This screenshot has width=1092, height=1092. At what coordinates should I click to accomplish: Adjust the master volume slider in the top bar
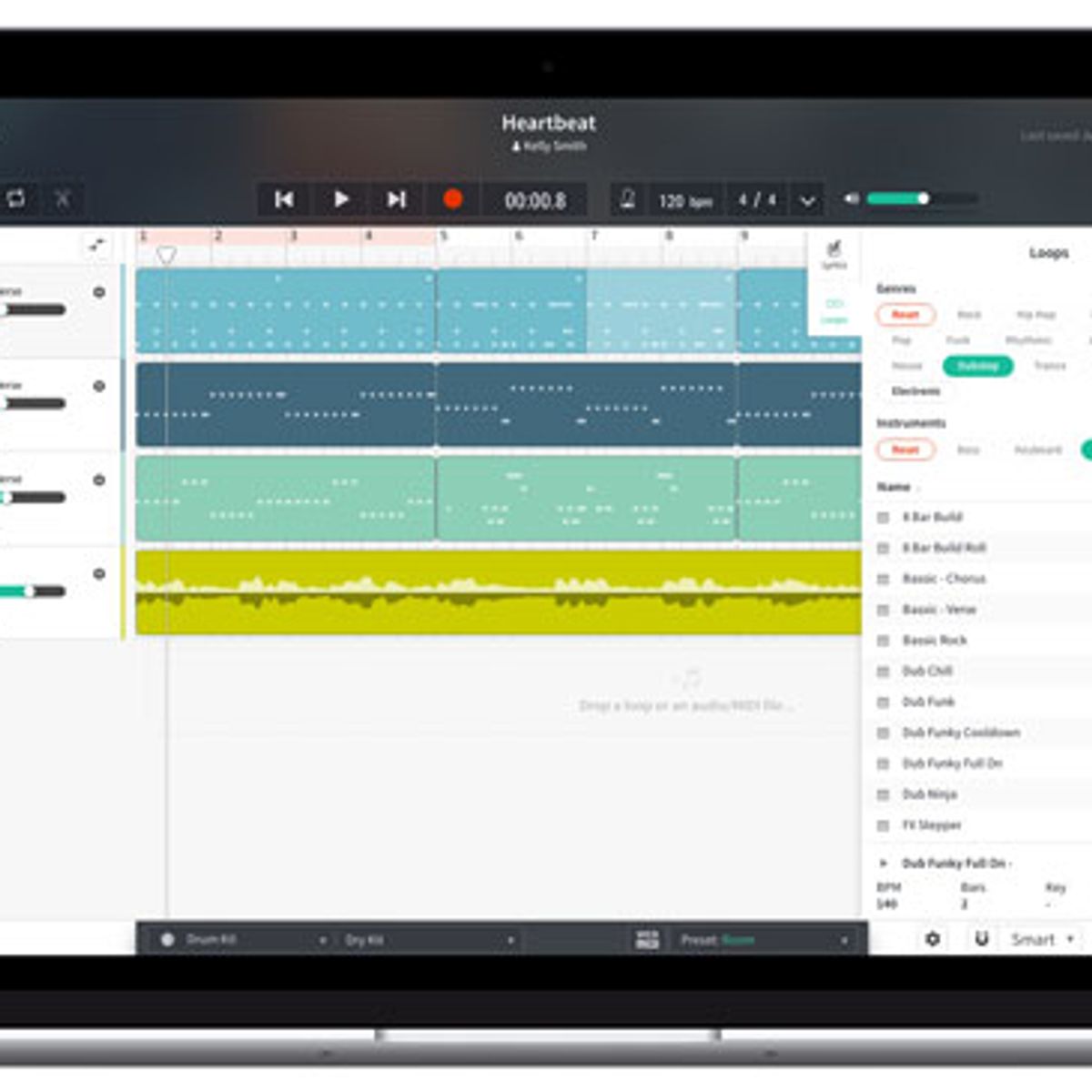point(922,198)
